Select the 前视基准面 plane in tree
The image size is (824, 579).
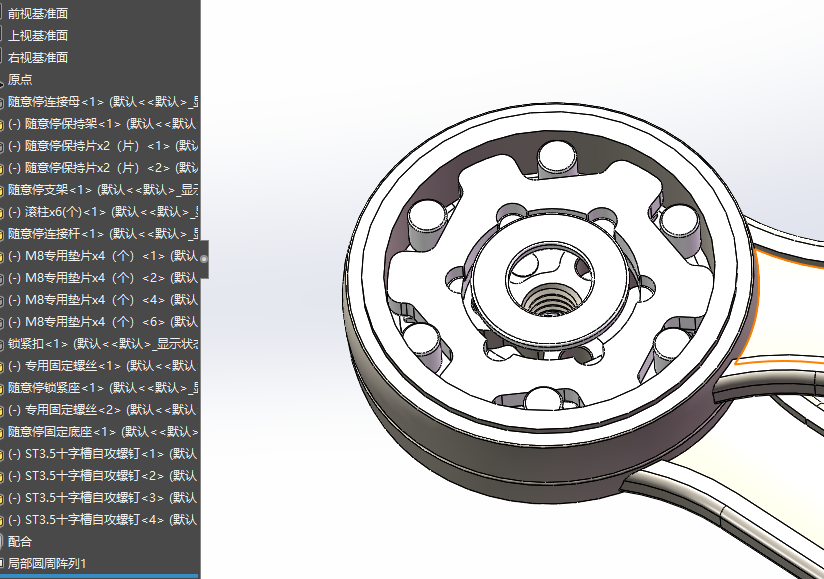[38, 14]
